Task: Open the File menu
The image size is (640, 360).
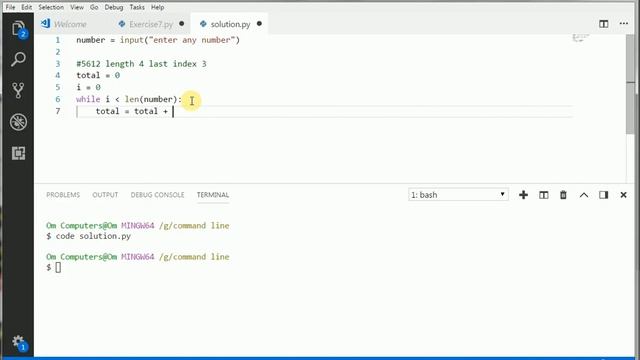Action: 10,7
